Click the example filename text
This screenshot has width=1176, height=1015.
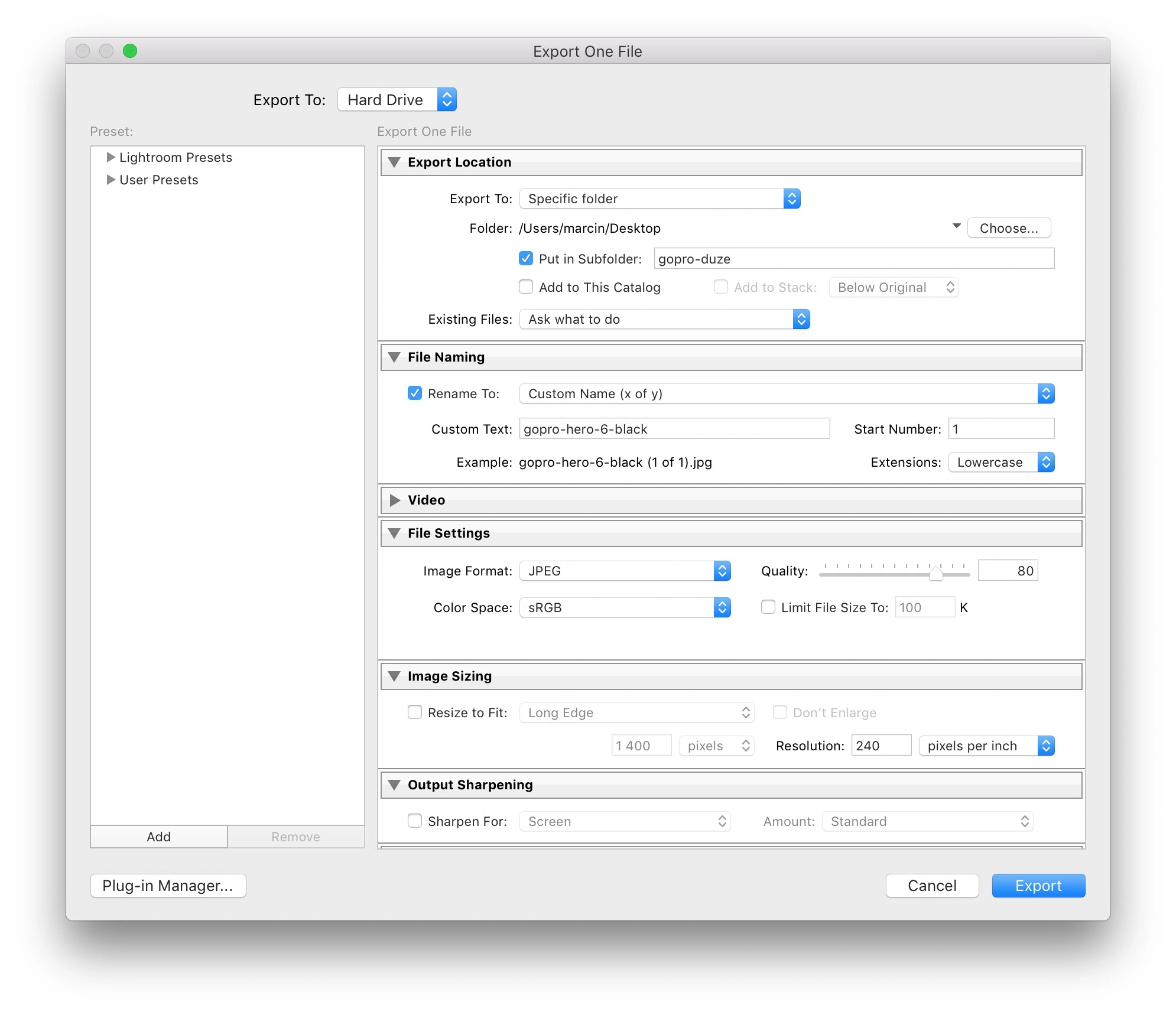(x=615, y=462)
